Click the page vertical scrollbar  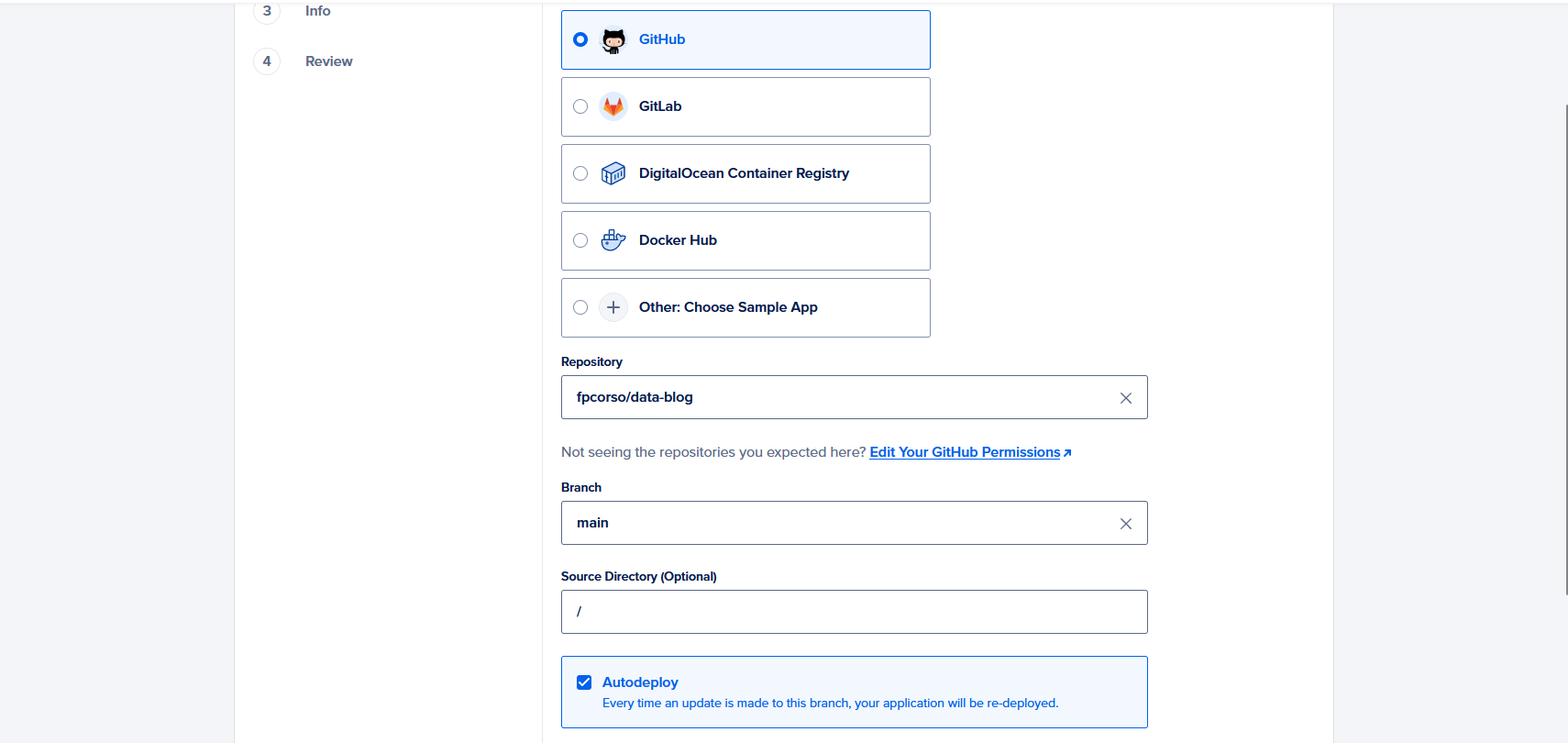(1566, 349)
